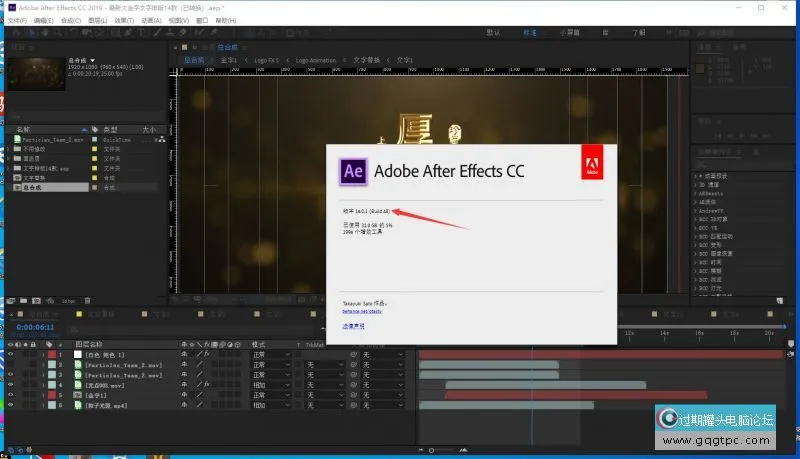Open 法律声明 link in About dialog
This screenshot has height=459, width=800.
pyautogui.click(x=353, y=326)
